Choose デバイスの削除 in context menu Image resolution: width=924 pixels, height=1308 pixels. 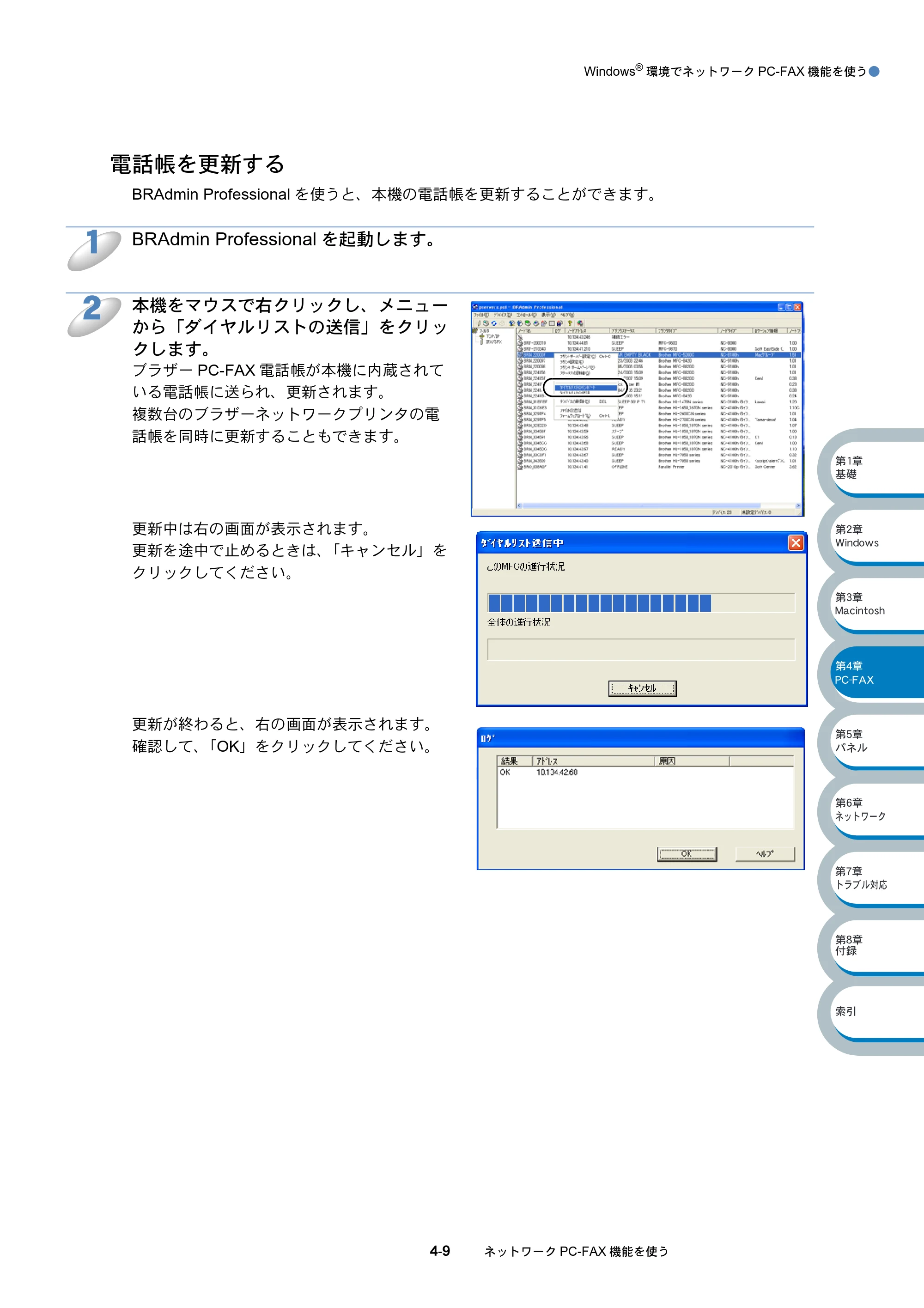(586, 402)
